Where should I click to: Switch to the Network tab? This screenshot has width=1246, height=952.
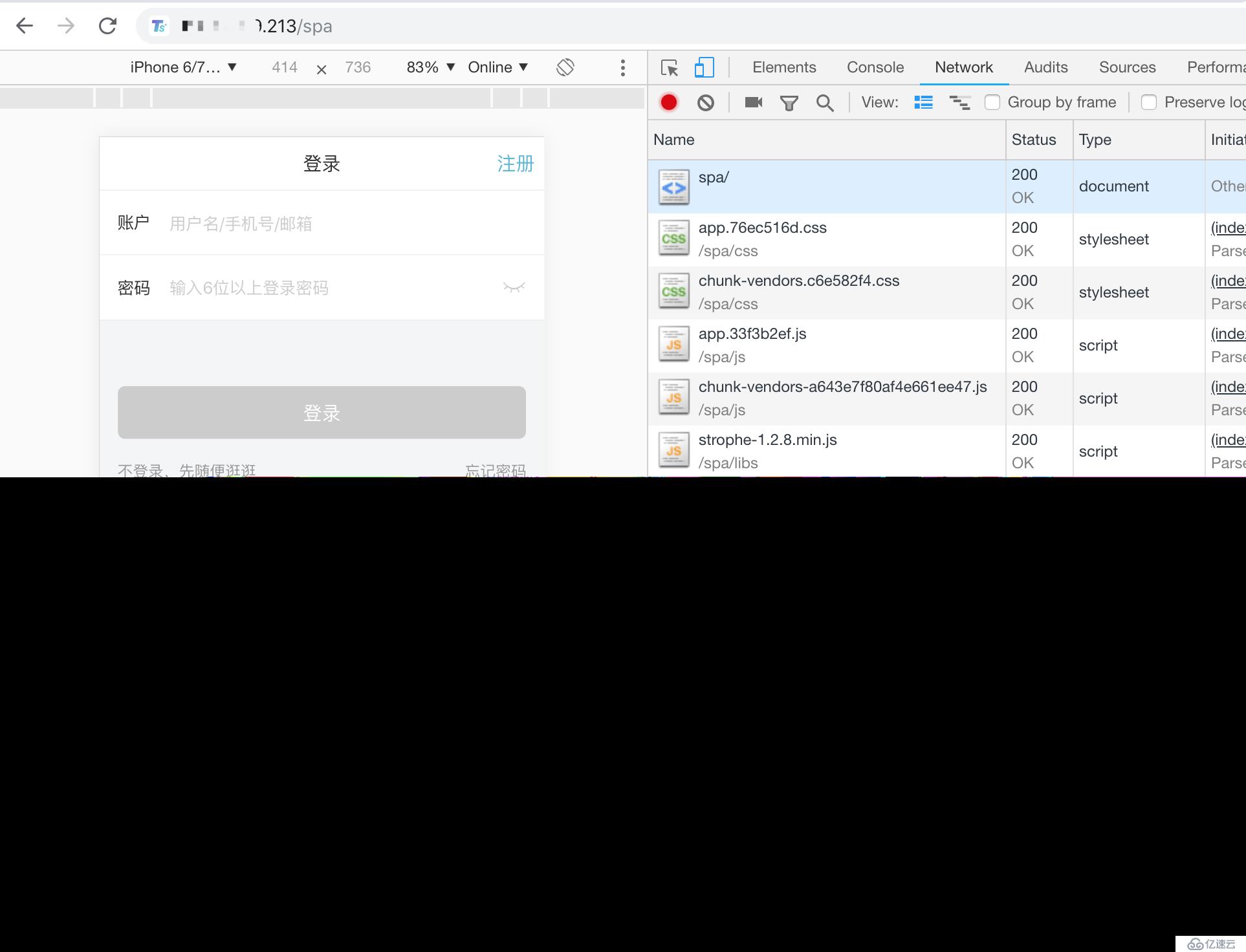(x=963, y=67)
